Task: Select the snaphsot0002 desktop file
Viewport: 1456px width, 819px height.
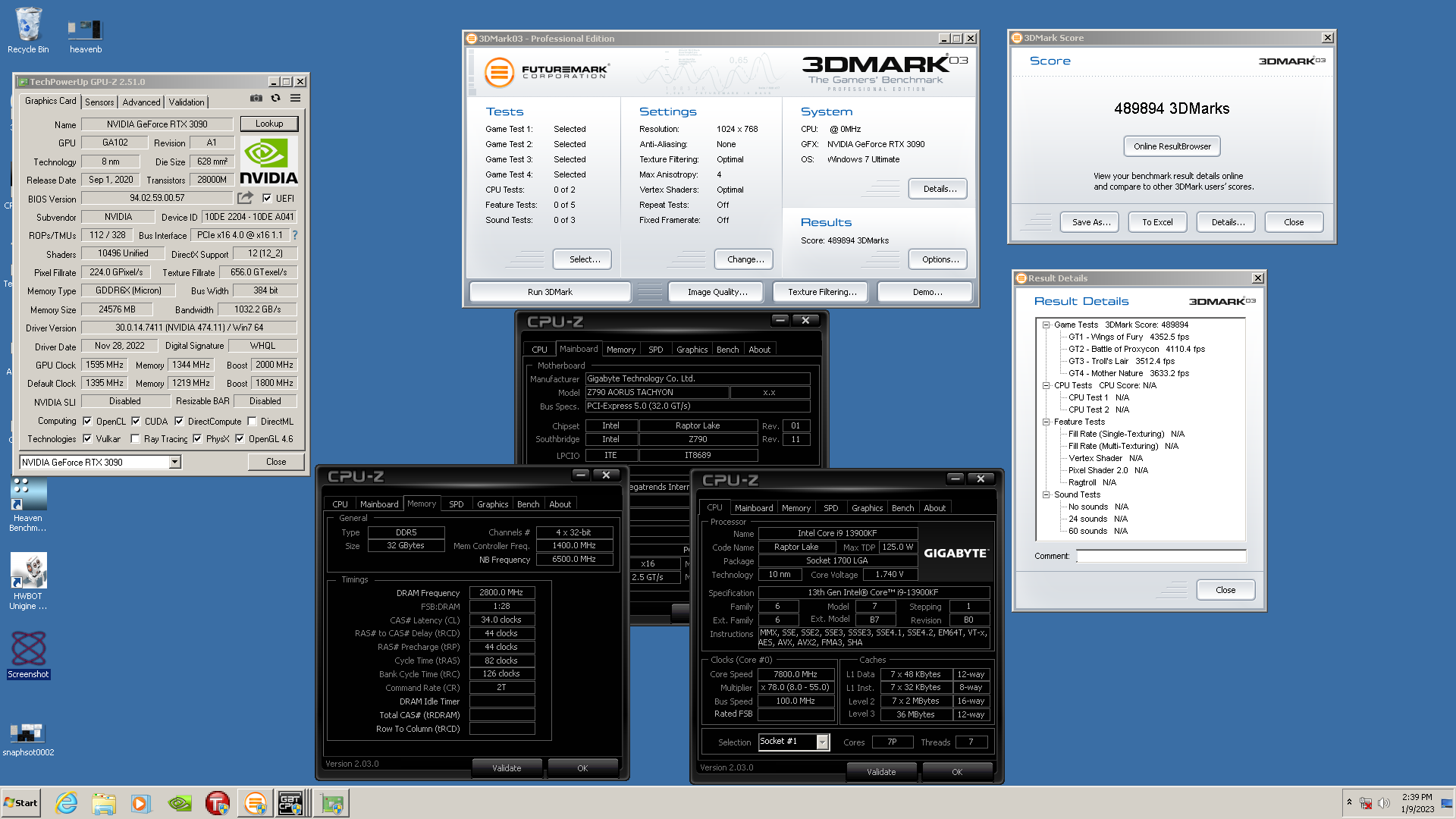Action: click(28, 739)
